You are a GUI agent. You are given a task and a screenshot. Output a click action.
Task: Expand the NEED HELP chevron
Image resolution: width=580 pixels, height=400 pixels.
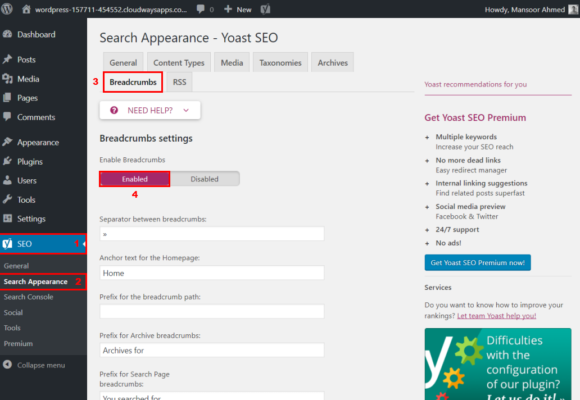(x=186, y=110)
